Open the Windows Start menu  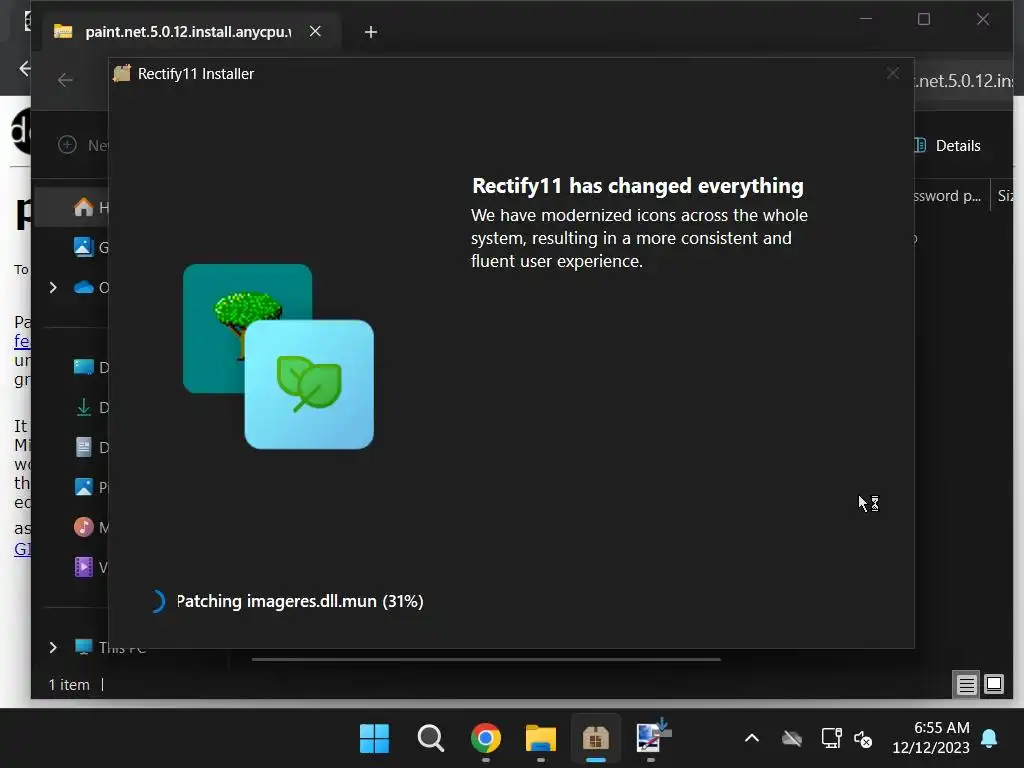click(x=374, y=739)
